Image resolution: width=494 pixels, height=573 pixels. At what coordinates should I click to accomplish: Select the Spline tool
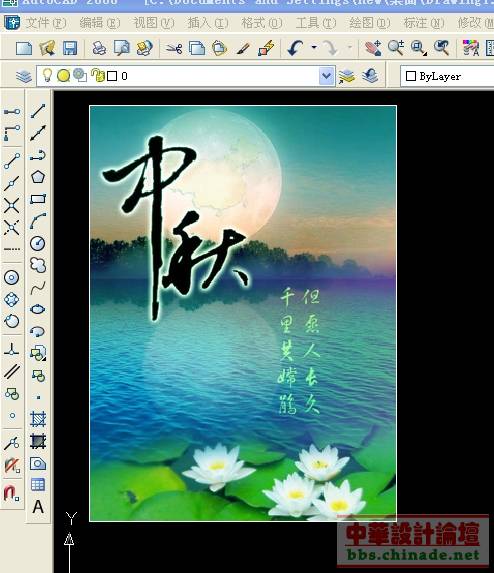38,288
